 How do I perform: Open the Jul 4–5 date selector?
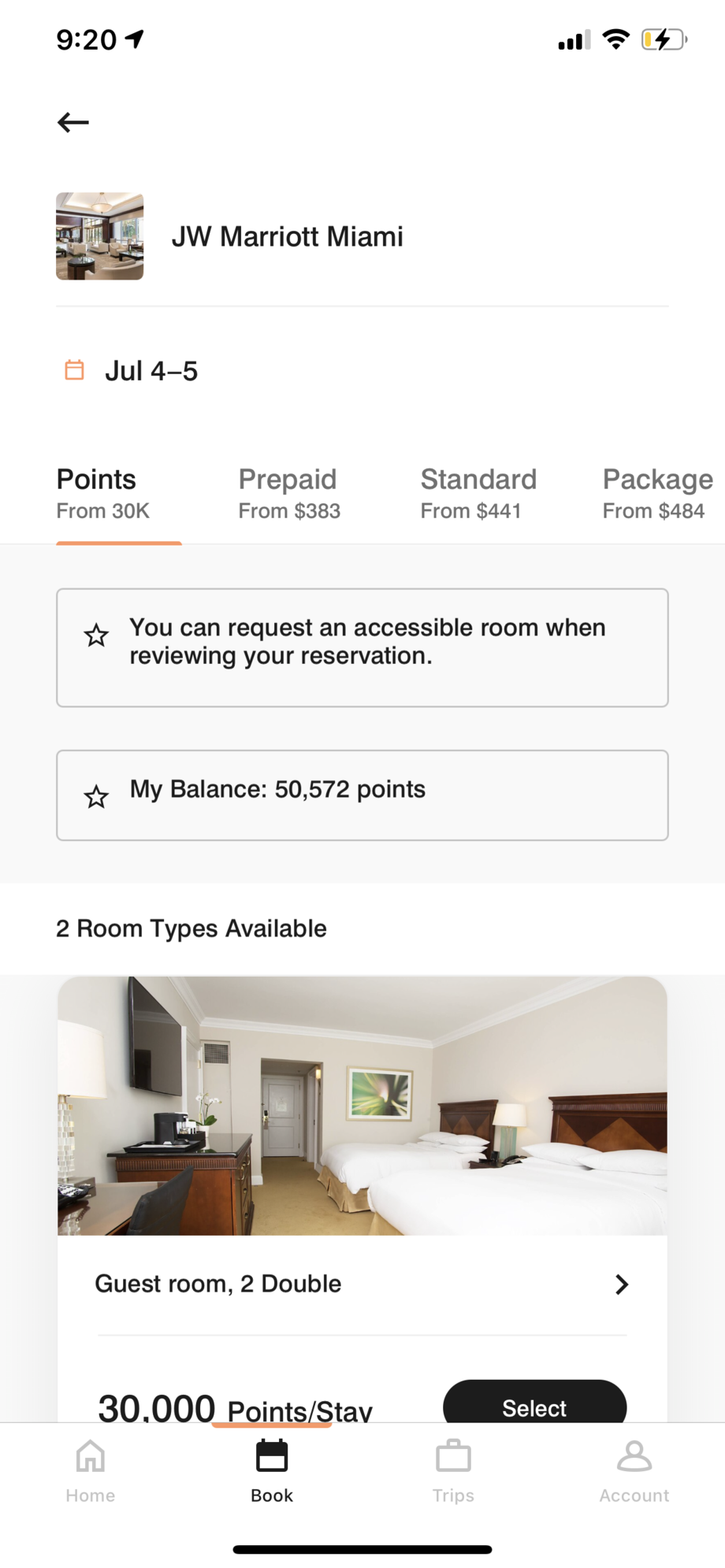(151, 371)
